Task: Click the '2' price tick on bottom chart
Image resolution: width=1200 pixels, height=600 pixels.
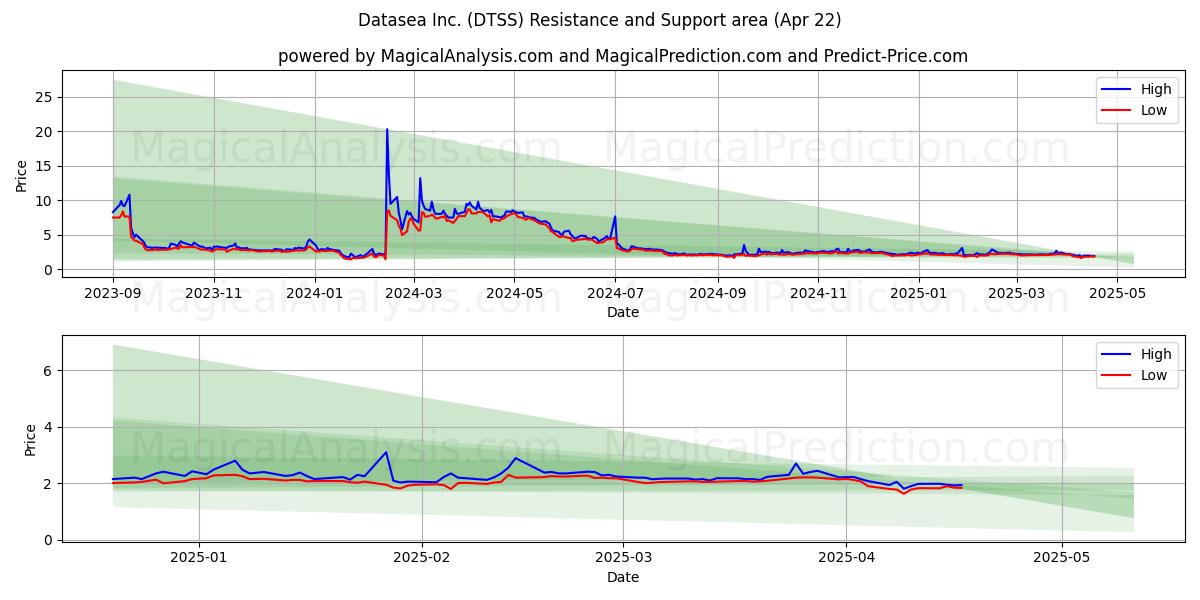Action: pos(49,484)
